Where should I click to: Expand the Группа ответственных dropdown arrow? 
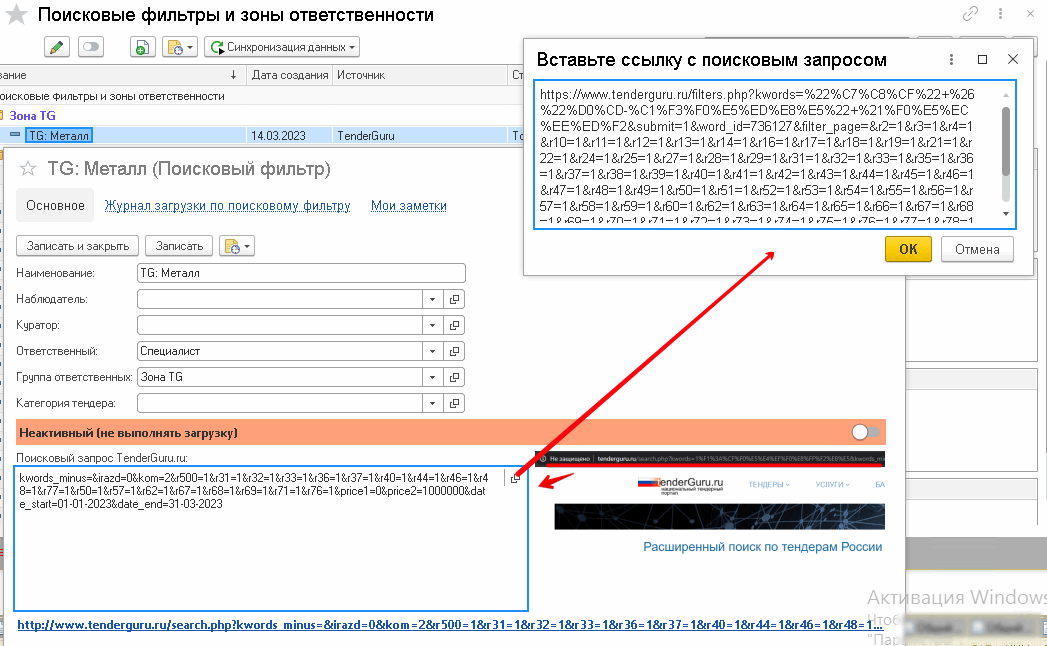pyautogui.click(x=432, y=377)
